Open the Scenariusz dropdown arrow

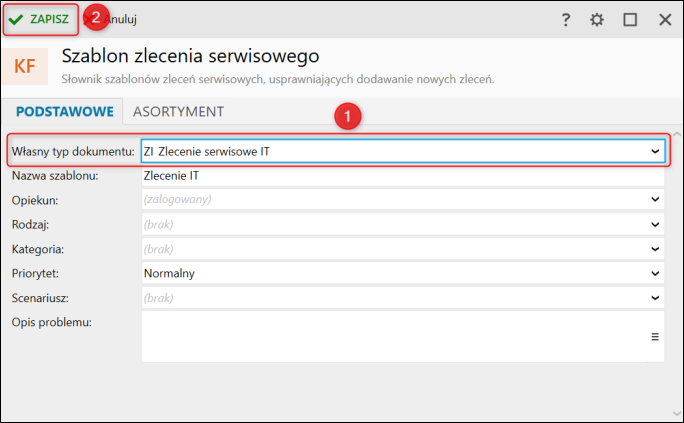655,298
